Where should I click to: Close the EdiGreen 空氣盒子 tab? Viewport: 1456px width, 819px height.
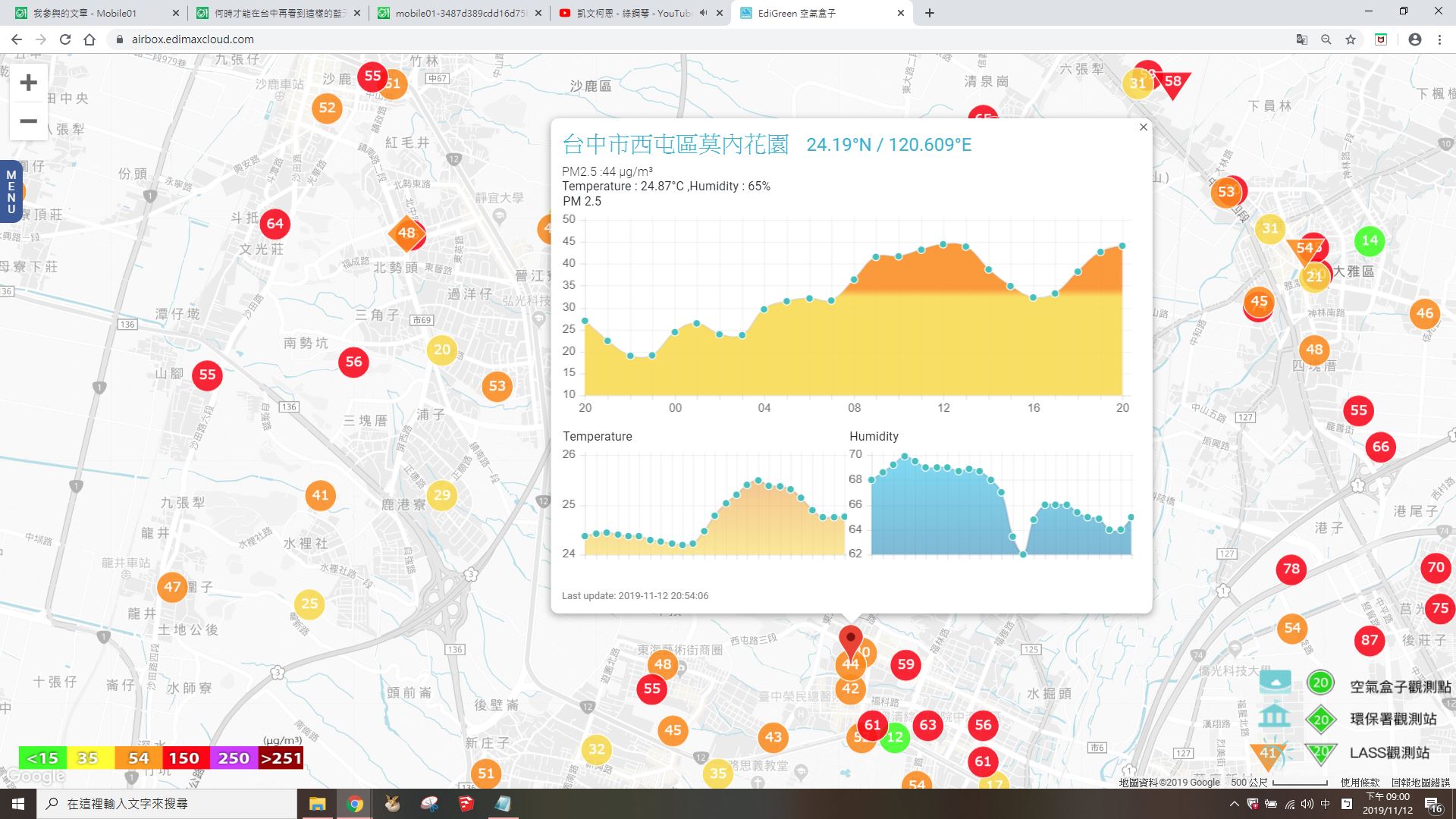point(900,13)
